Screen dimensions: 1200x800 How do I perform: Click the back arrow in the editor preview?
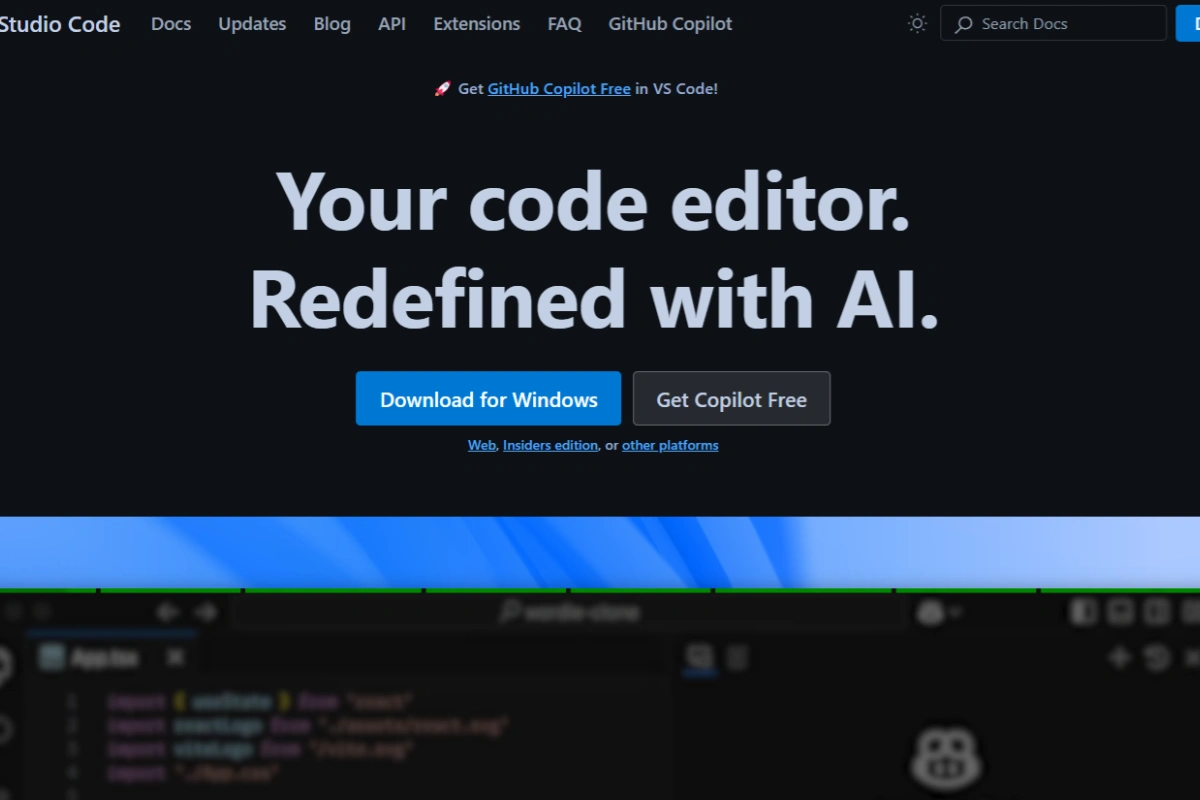(167, 612)
